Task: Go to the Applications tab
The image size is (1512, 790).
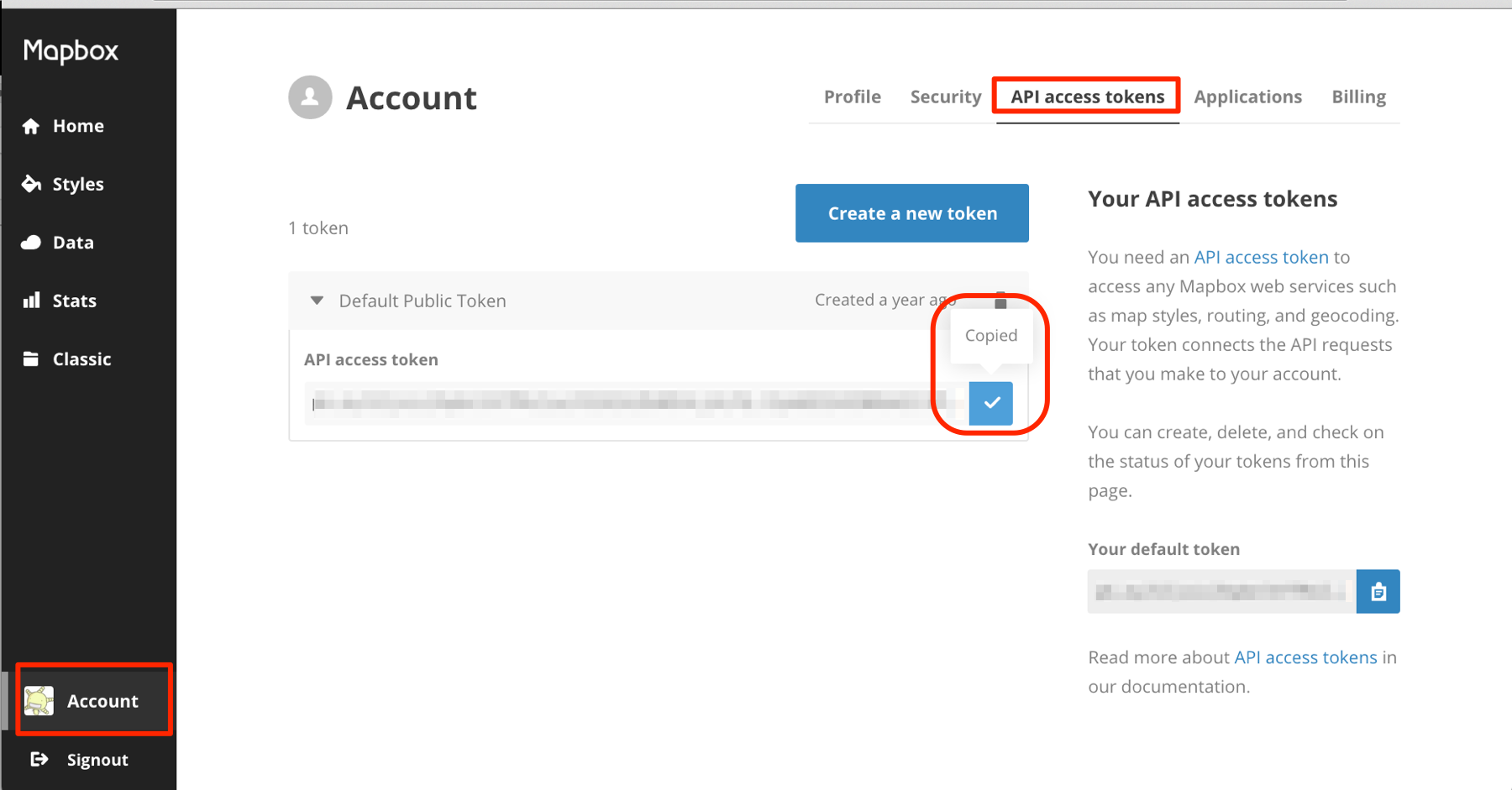Action: (1247, 97)
